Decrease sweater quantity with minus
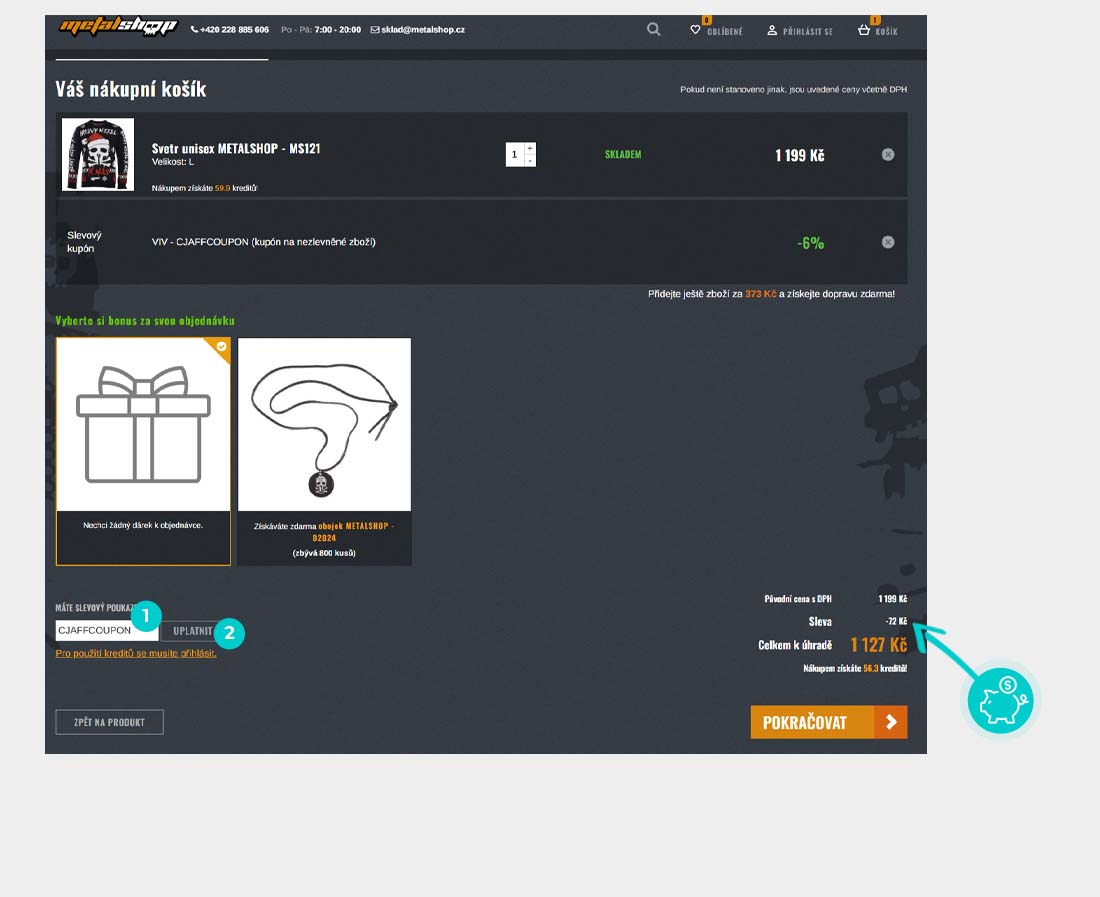The width and height of the screenshot is (1100, 897). pyautogui.click(x=530, y=161)
